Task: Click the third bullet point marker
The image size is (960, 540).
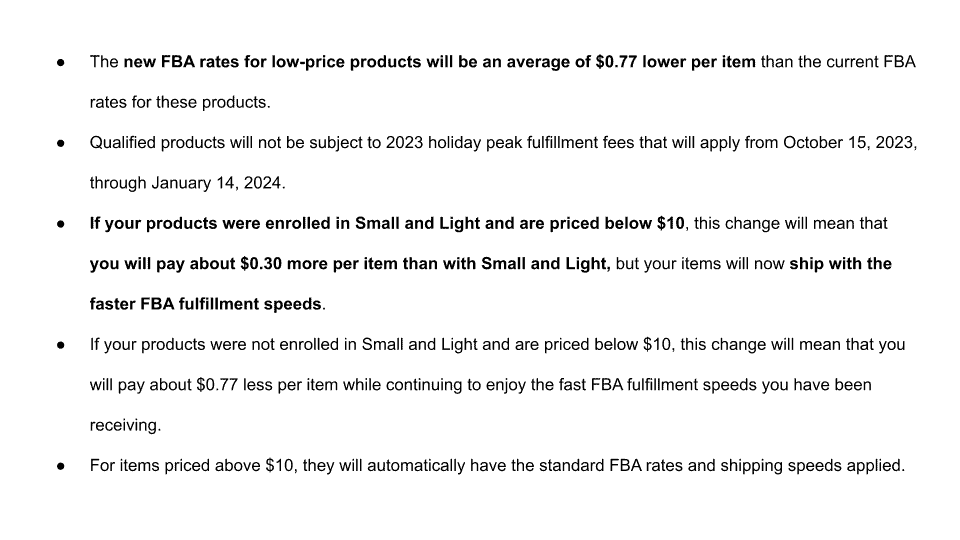Action: [x=61, y=224]
